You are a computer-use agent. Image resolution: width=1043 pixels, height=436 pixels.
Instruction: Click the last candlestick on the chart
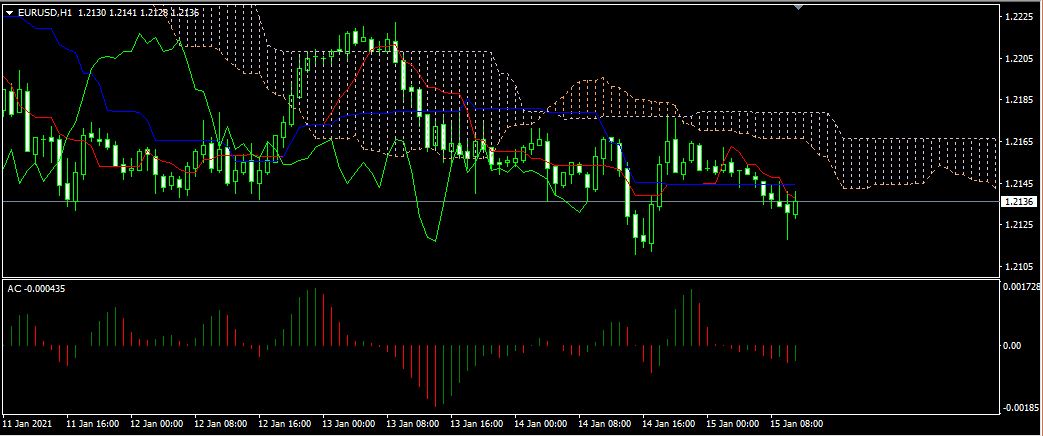796,207
